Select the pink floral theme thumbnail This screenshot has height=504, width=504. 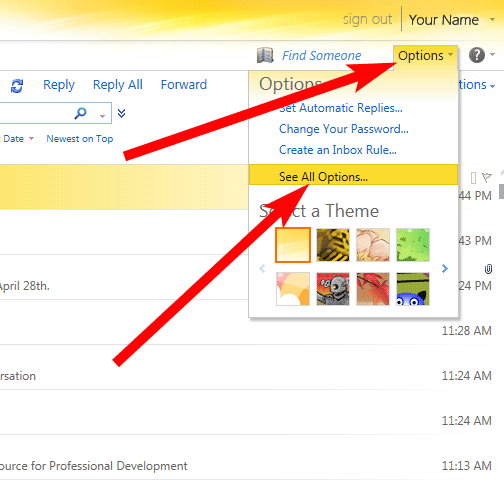pos(373,245)
